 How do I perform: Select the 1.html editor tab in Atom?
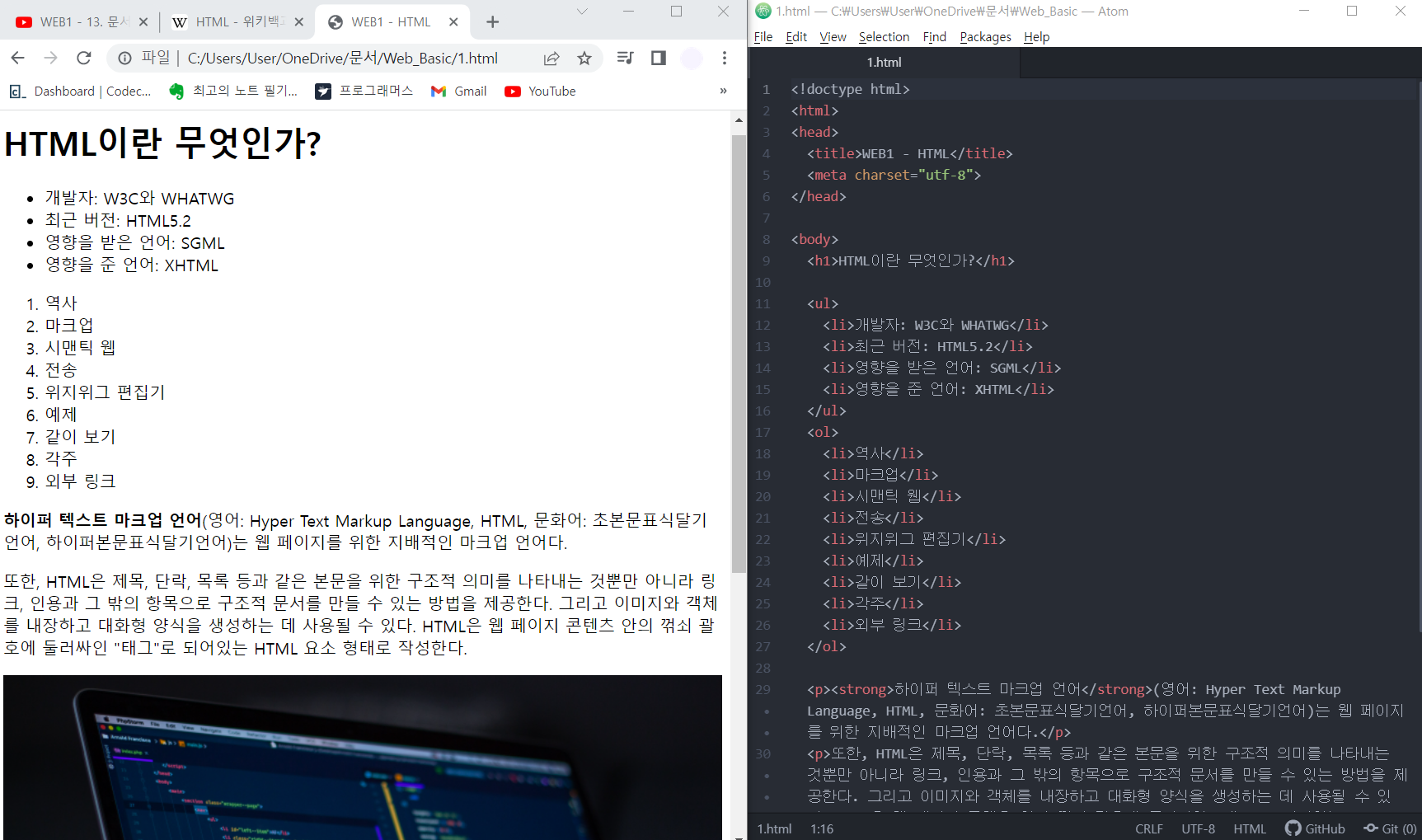click(x=884, y=63)
